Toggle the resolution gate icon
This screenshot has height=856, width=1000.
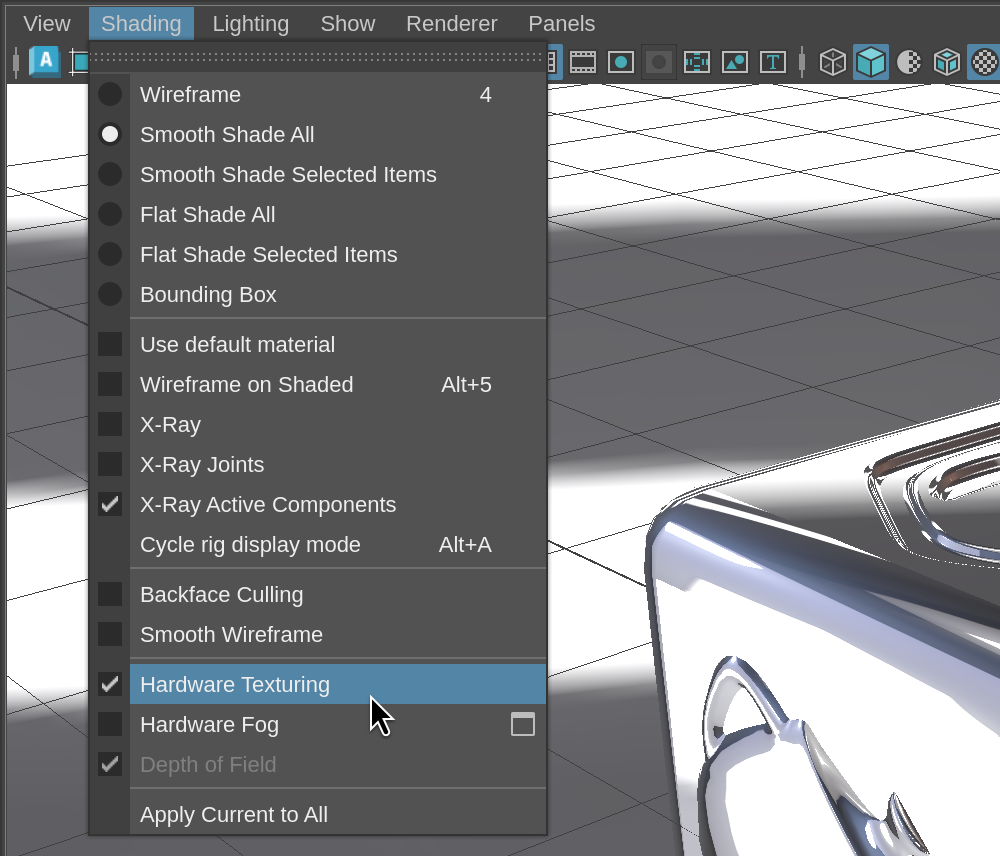click(x=621, y=63)
